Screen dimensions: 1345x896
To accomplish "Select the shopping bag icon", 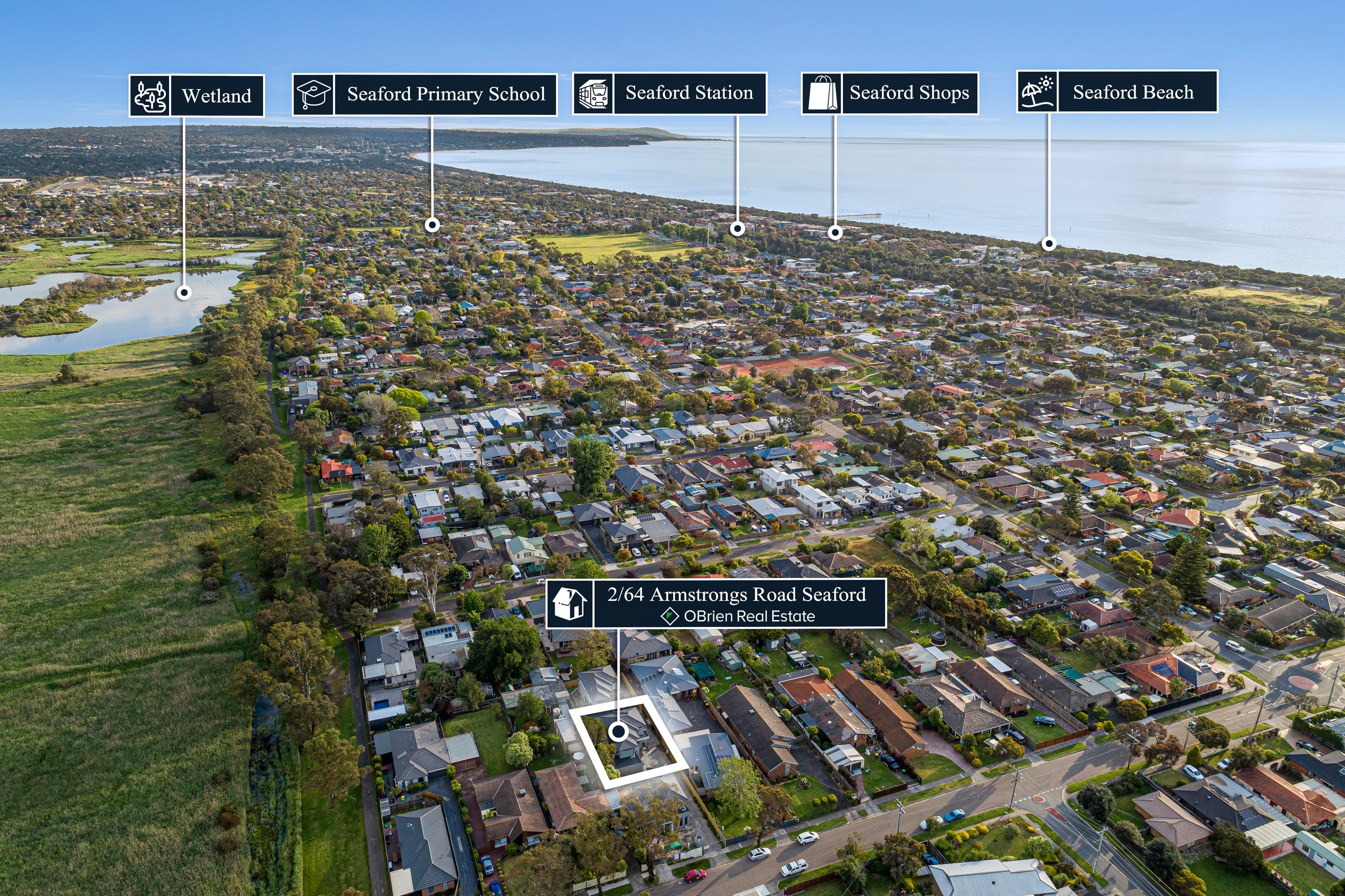I will pos(822,93).
